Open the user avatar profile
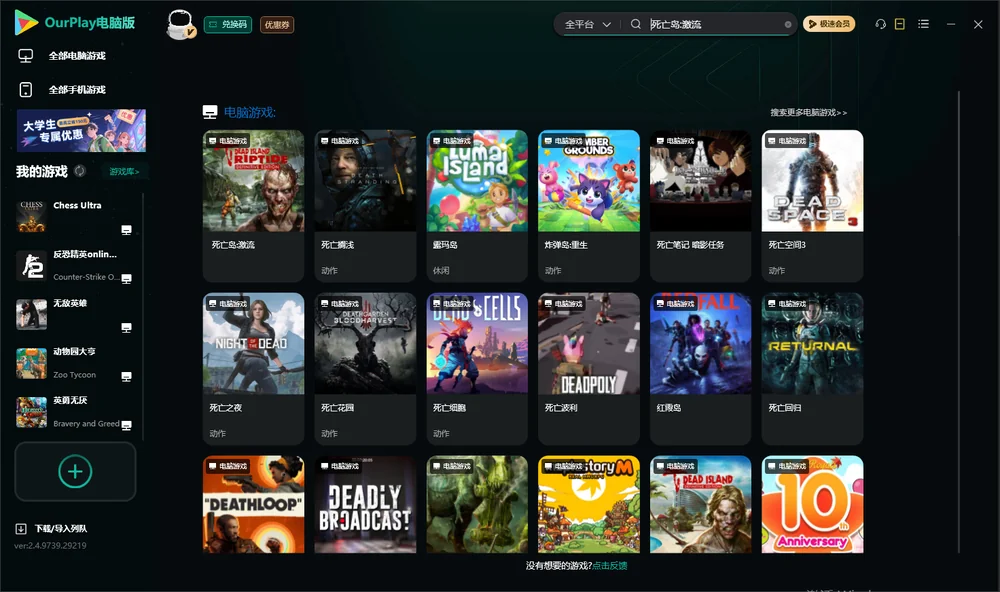Screen dimensions: 1000x592 tap(180, 24)
